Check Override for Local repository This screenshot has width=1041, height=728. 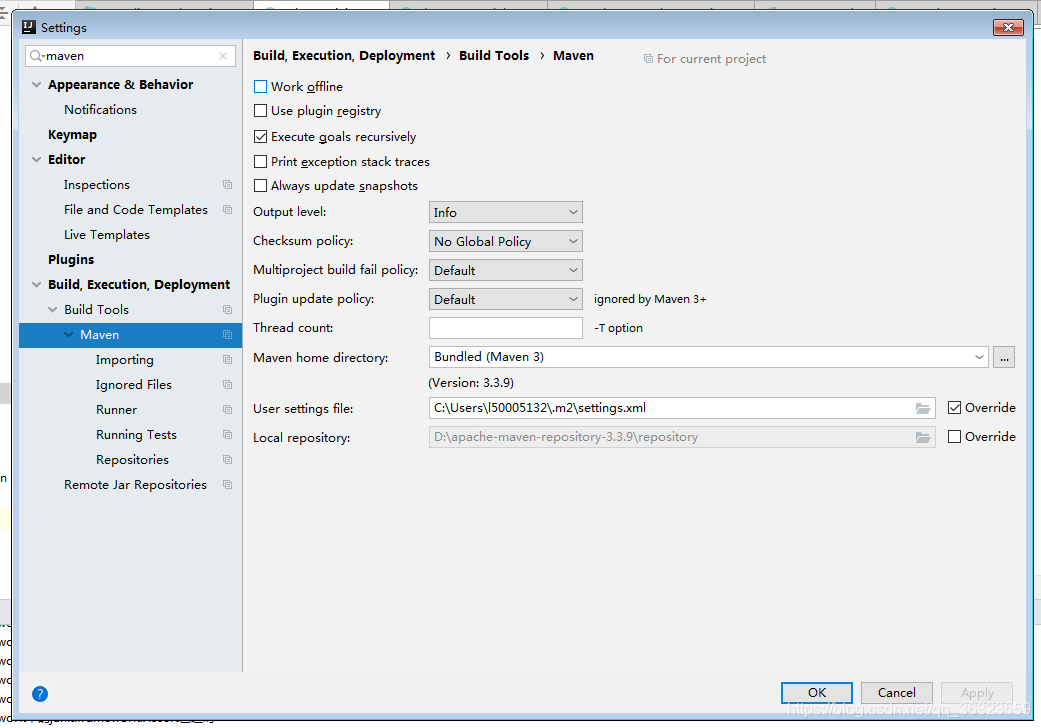[955, 437]
